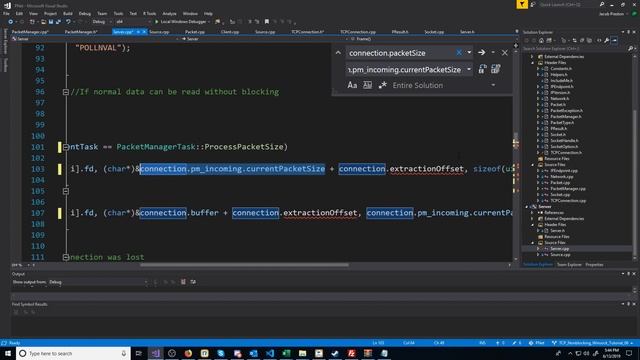This screenshot has height=360, width=640.
Task: Collapse the code block at line 105
Action: tap(66, 191)
